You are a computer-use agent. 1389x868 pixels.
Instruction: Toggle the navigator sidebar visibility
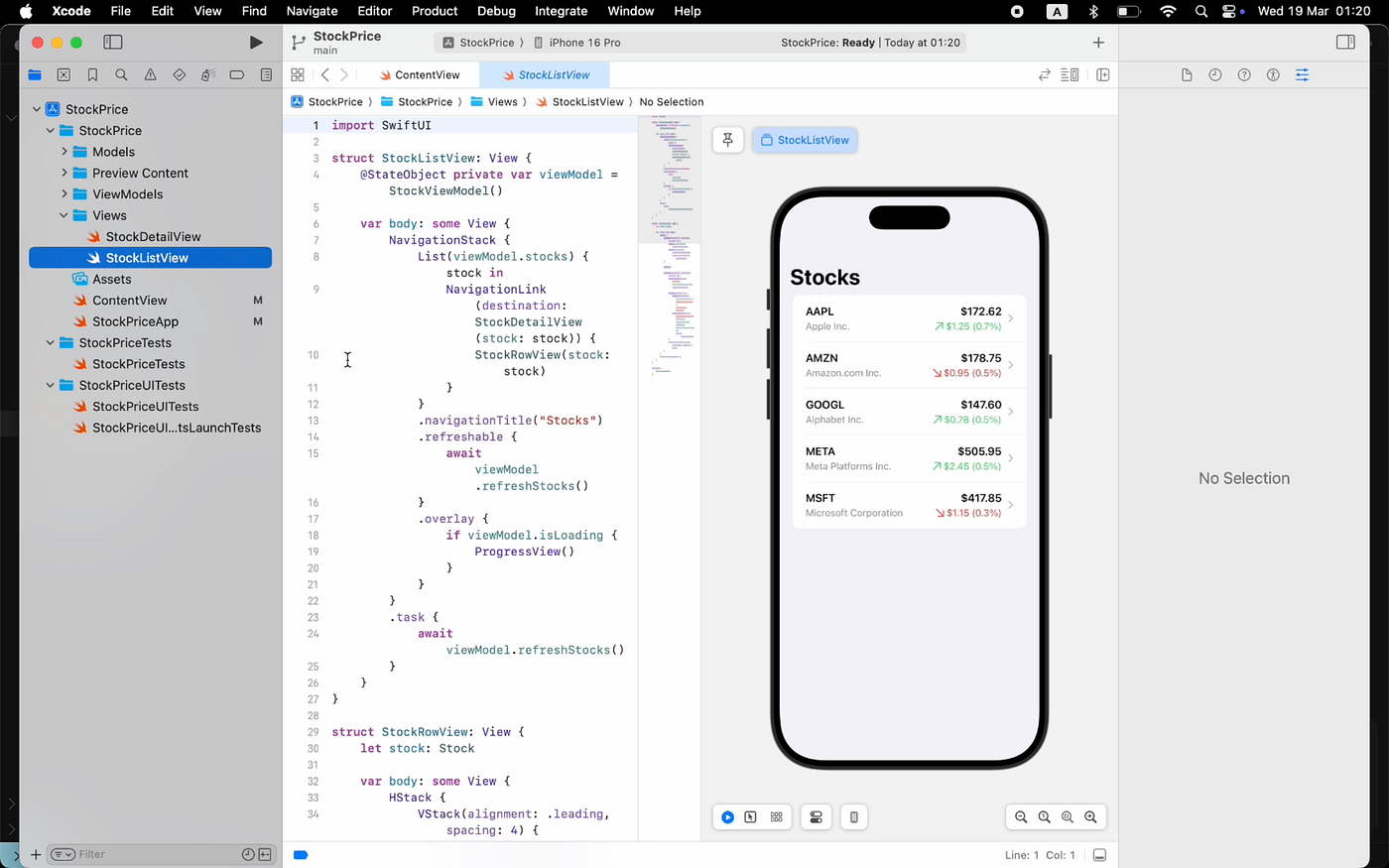click(113, 43)
